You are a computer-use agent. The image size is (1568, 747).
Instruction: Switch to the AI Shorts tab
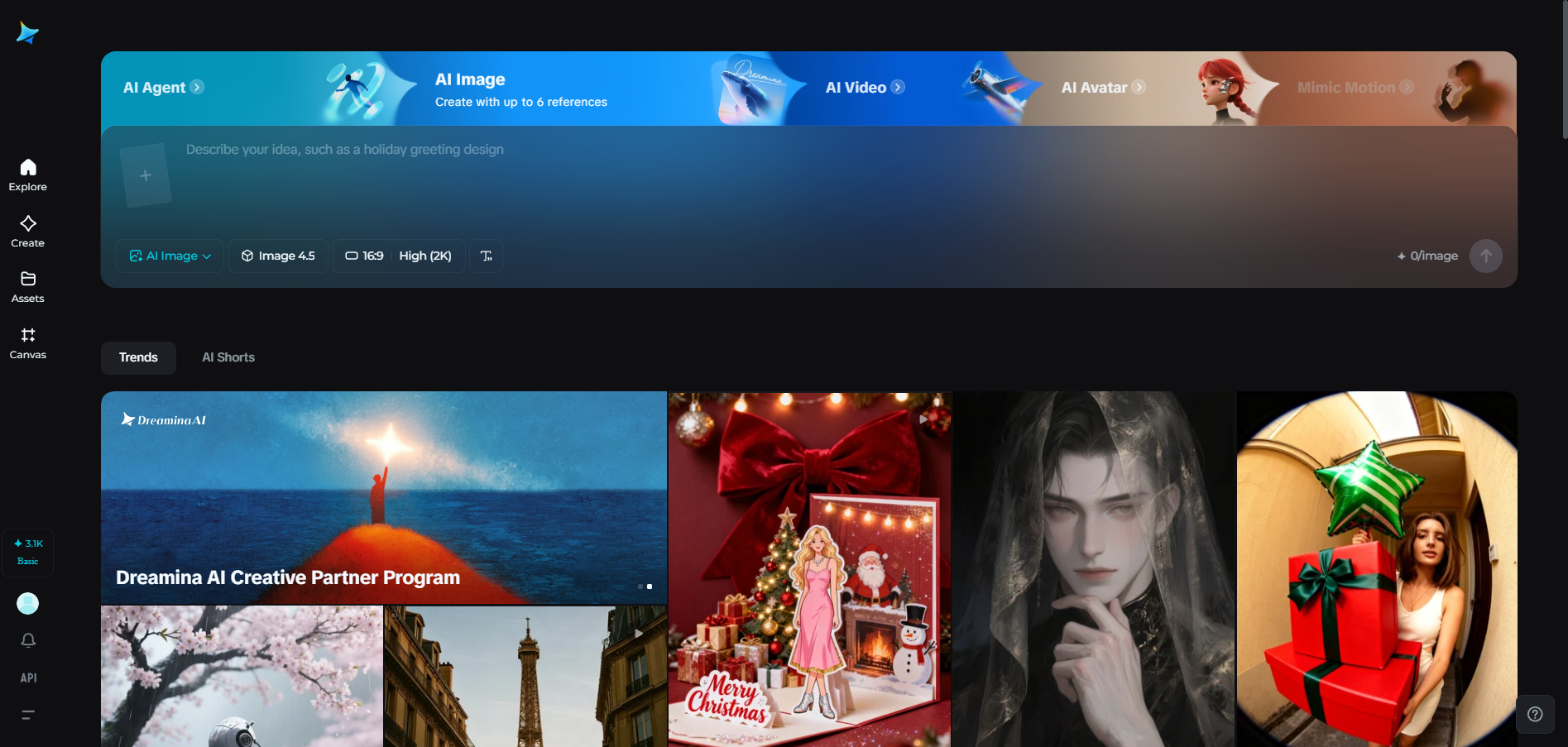point(228,357)
